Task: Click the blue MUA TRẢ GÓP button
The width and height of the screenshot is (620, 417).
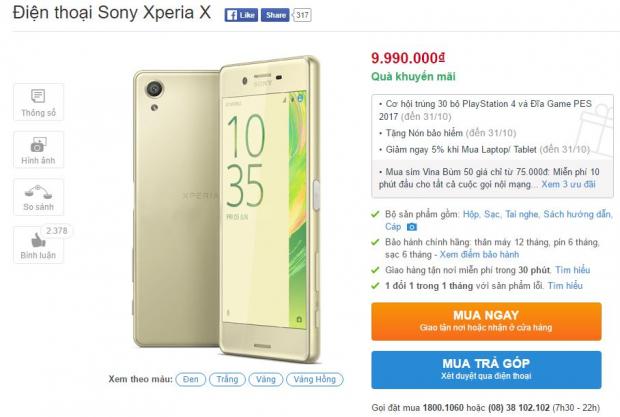Action: point(486,370)
